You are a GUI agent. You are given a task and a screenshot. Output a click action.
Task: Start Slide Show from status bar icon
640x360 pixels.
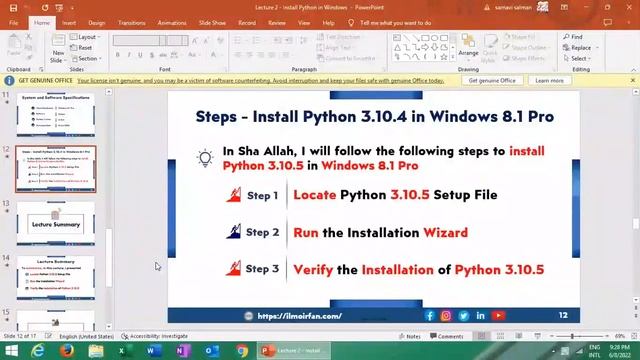(x=538, y=336)
